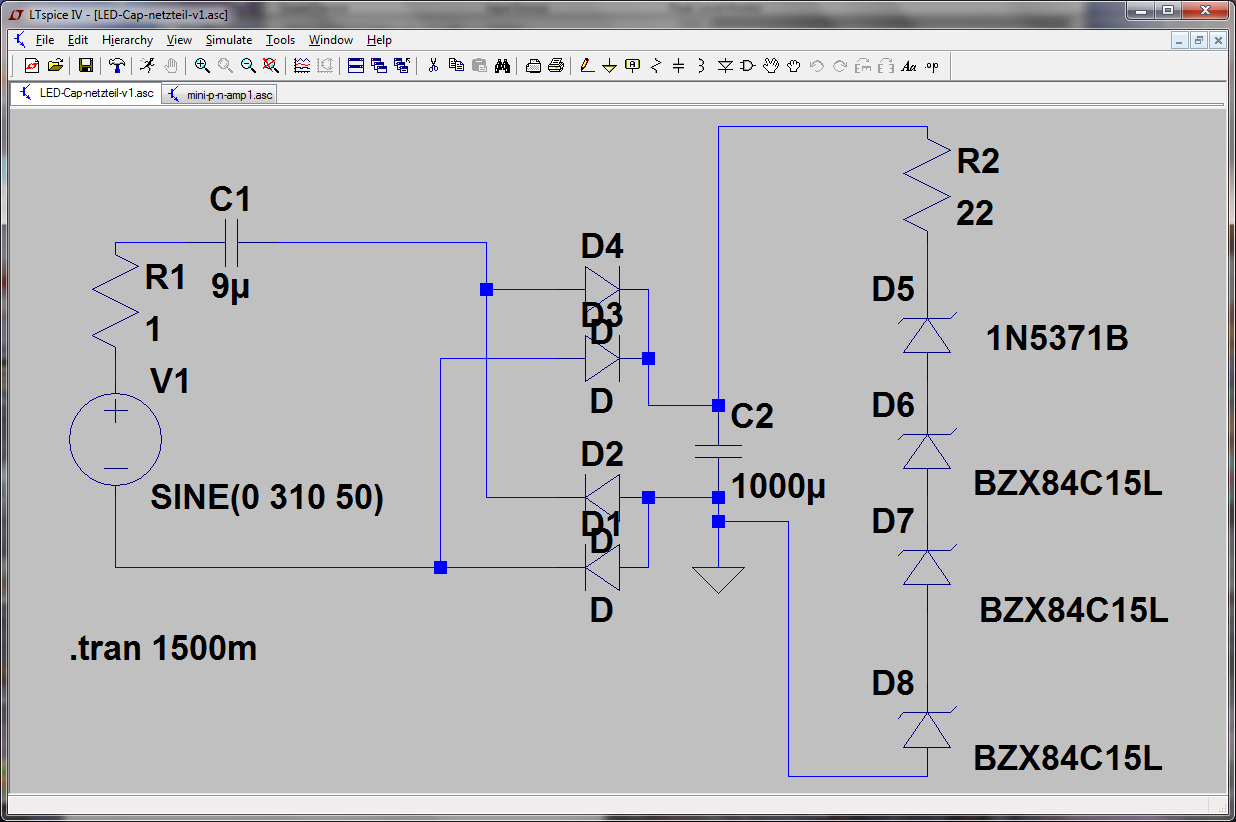The image size is (1236, 822).
Task: Click the V1 voltage source symbol
Action: pos(116,440)
